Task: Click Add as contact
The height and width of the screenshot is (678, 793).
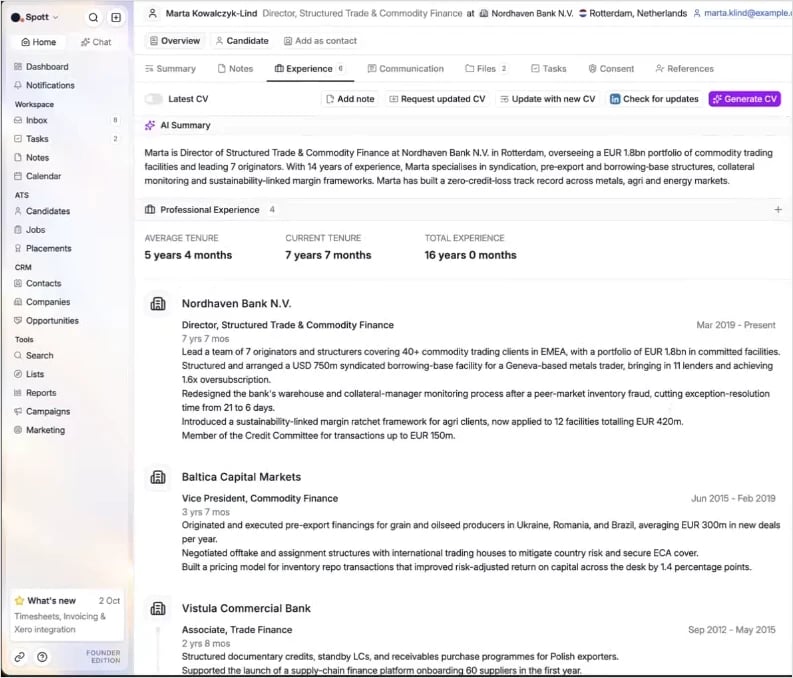Action: [320, 41]
